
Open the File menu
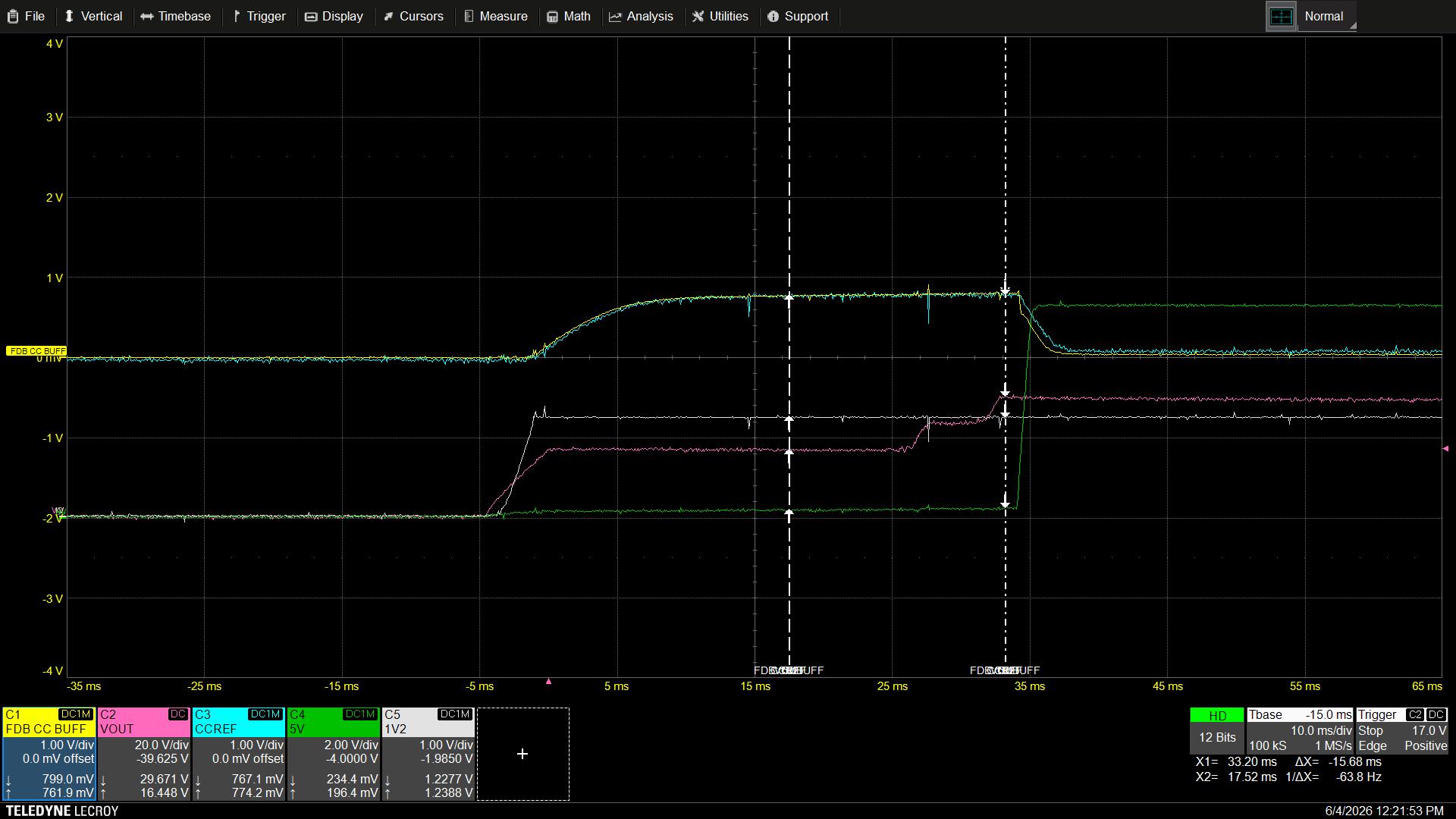(x=27, y=16)
